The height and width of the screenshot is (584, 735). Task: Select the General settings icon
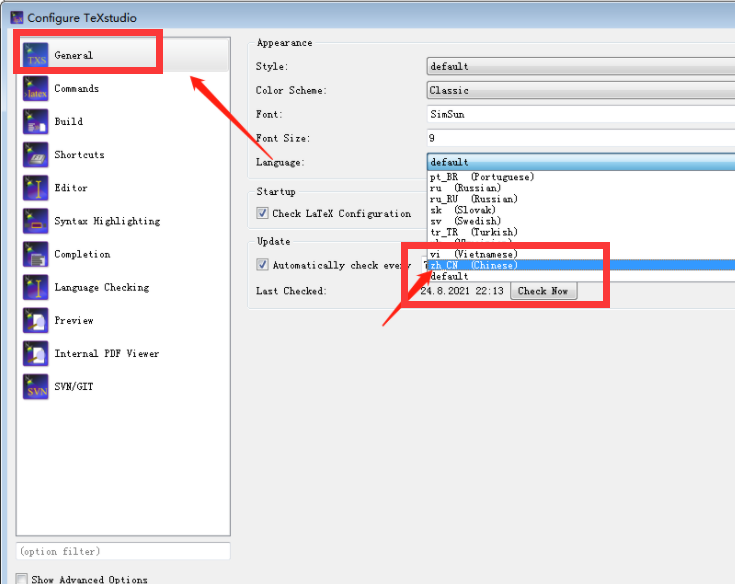[x=36, y=56]
